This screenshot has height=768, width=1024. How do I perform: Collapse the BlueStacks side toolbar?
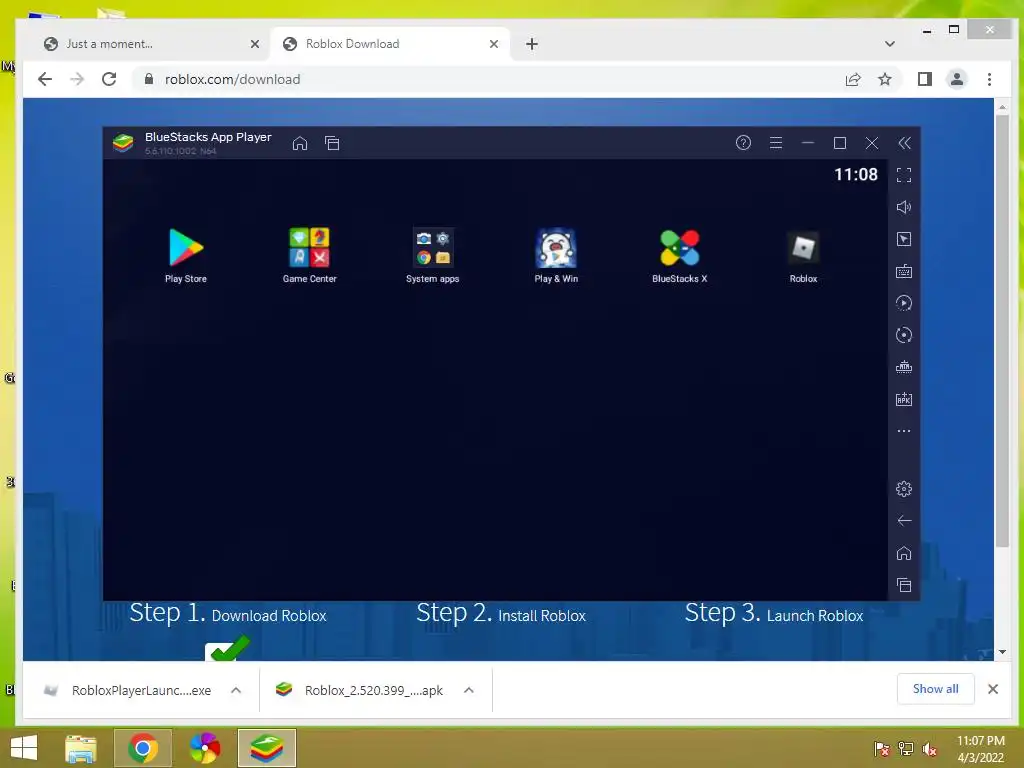point(904,143)
